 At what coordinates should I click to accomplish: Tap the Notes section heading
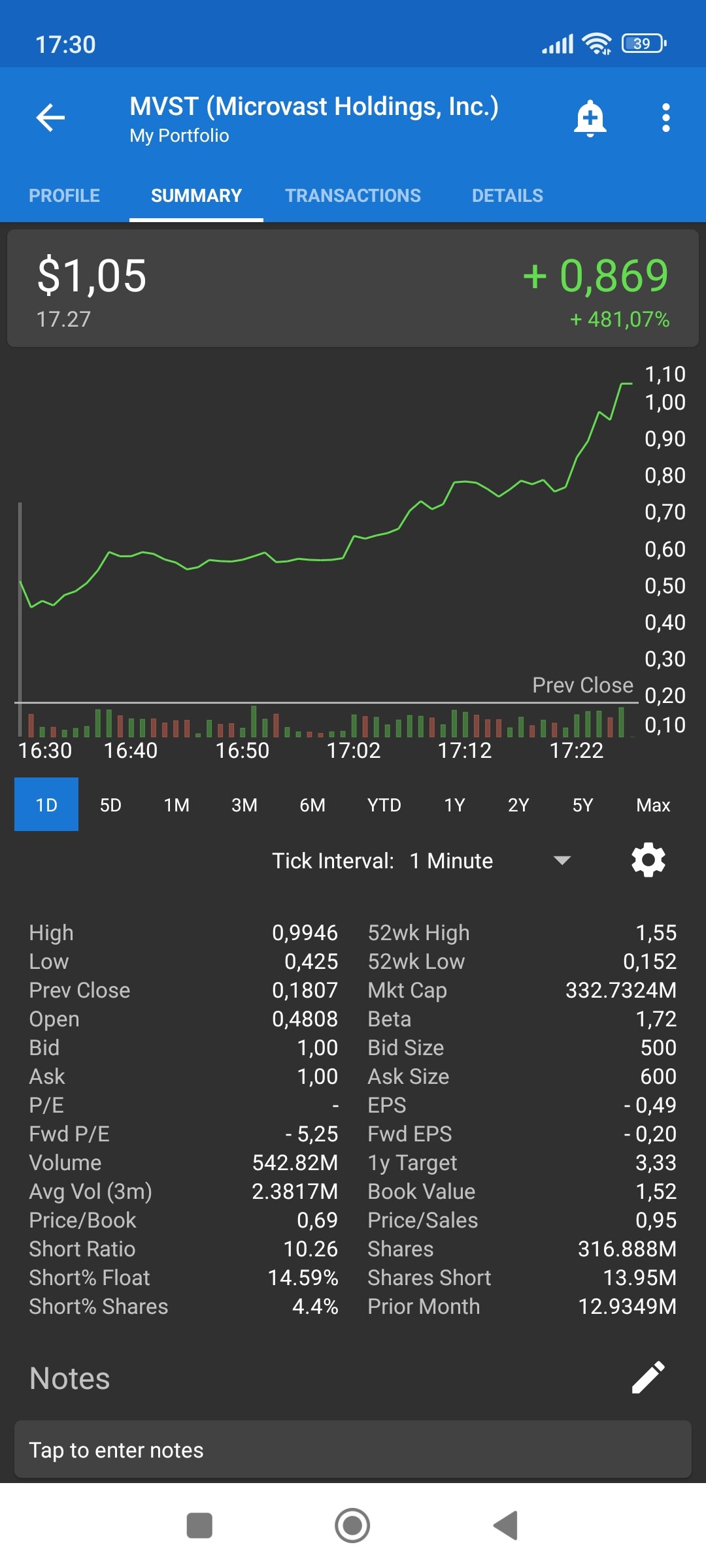[x=69, y=1379]
